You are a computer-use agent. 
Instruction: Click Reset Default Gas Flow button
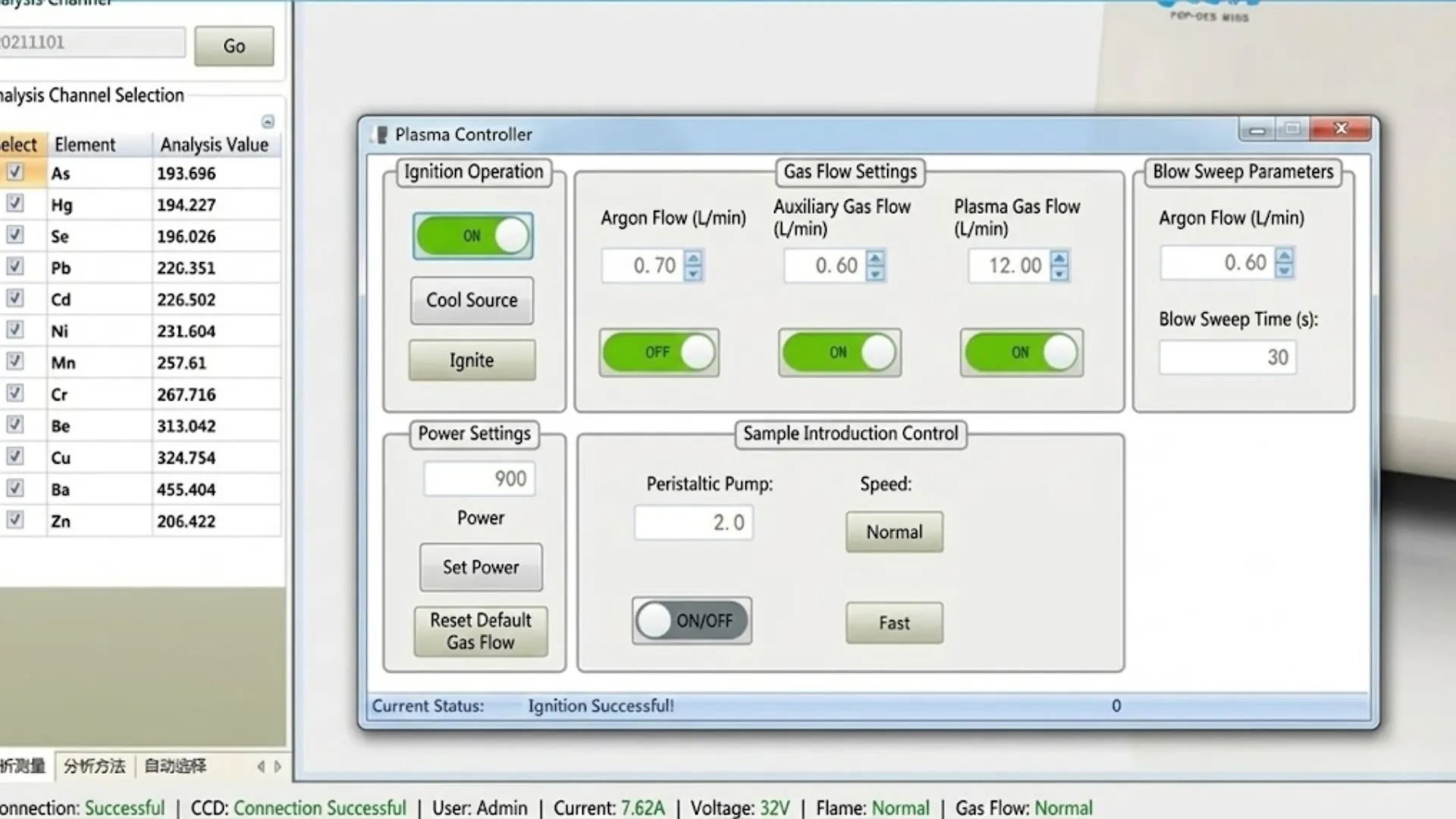[x=481, y=631]
